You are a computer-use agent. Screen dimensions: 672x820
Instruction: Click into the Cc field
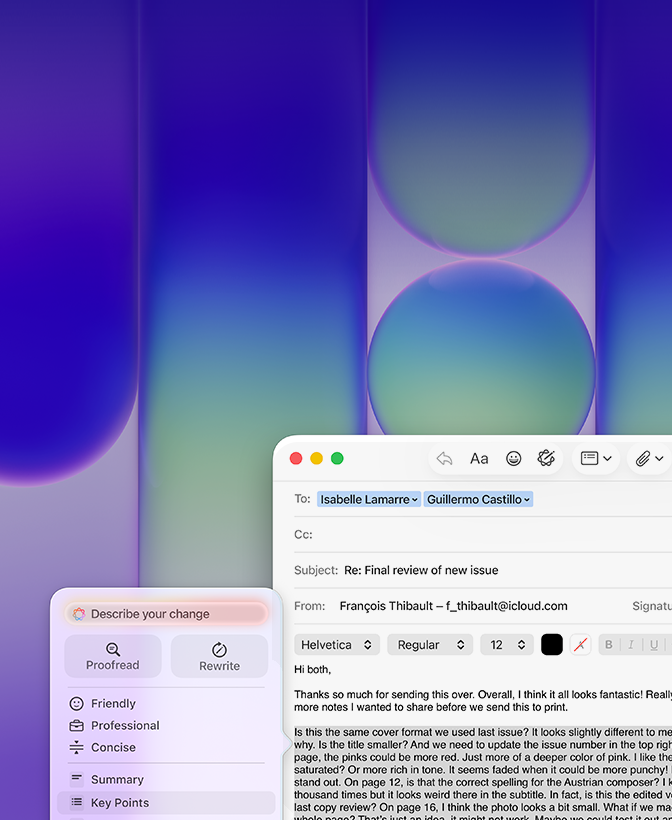point(483,534)
